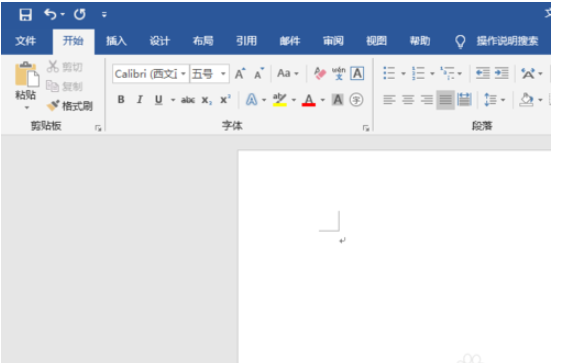This screenshot has width=575, height=363.
Task: Expand the 粘贴 paste options arrow
Action: click(x=26, y=107)
